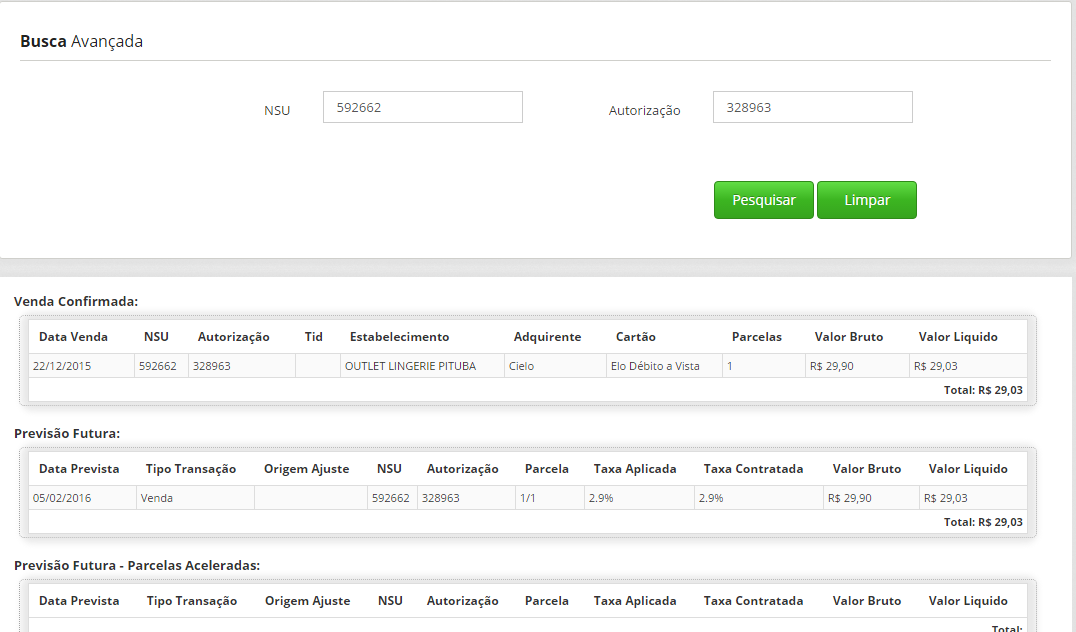Select the Venda Confirmada section title
Screen dimensions: 1076x632
(x=76, y=301)
